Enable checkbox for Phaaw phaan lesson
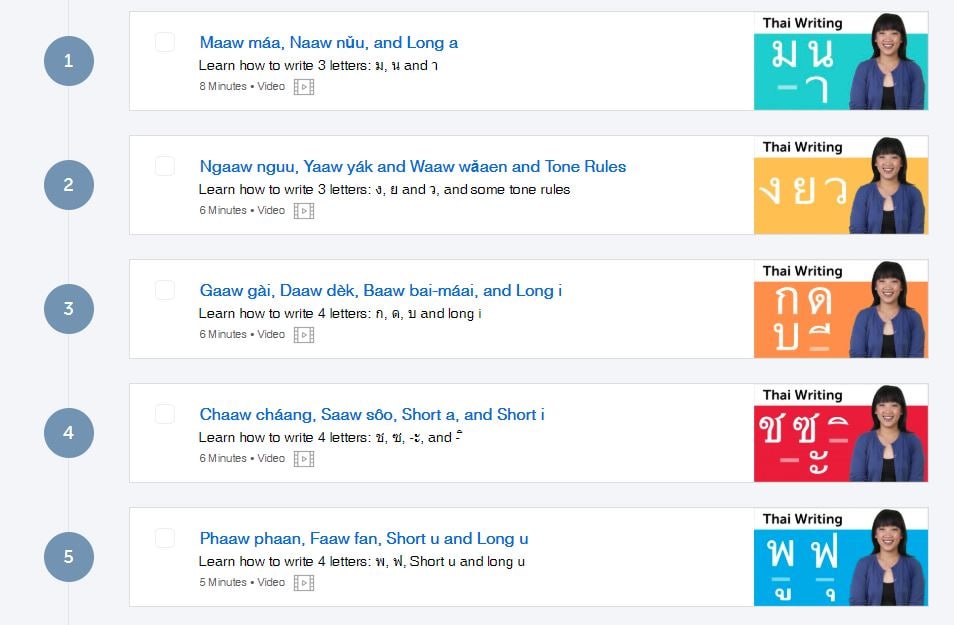Image resolution: width=954 pixels, height=625 pixels. click(165, 538)
